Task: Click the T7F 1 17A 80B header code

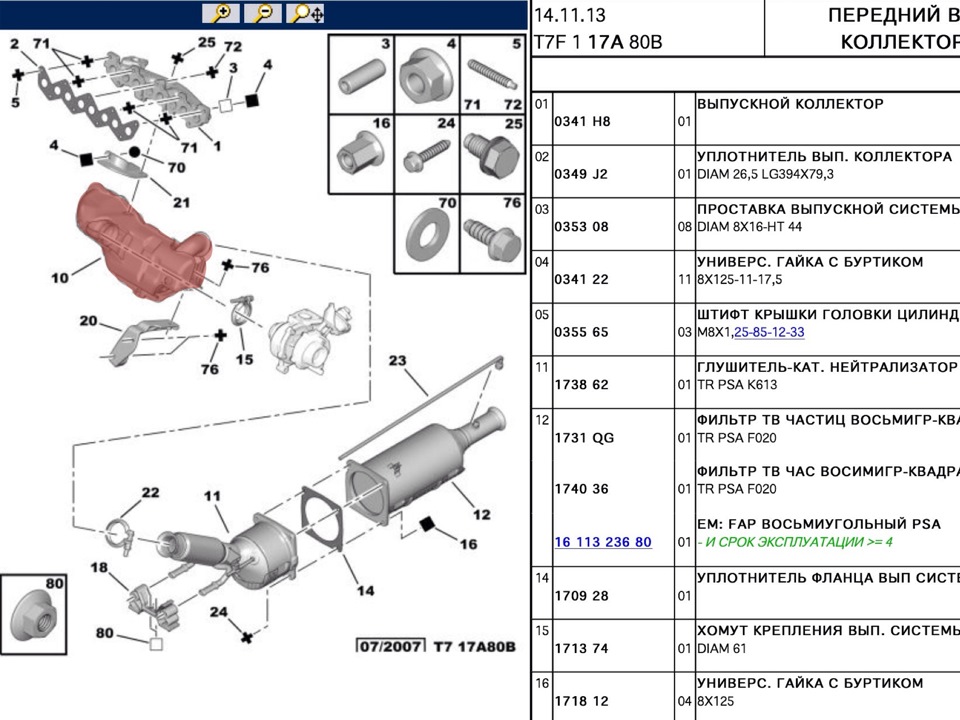Action: tap(598, 42)
